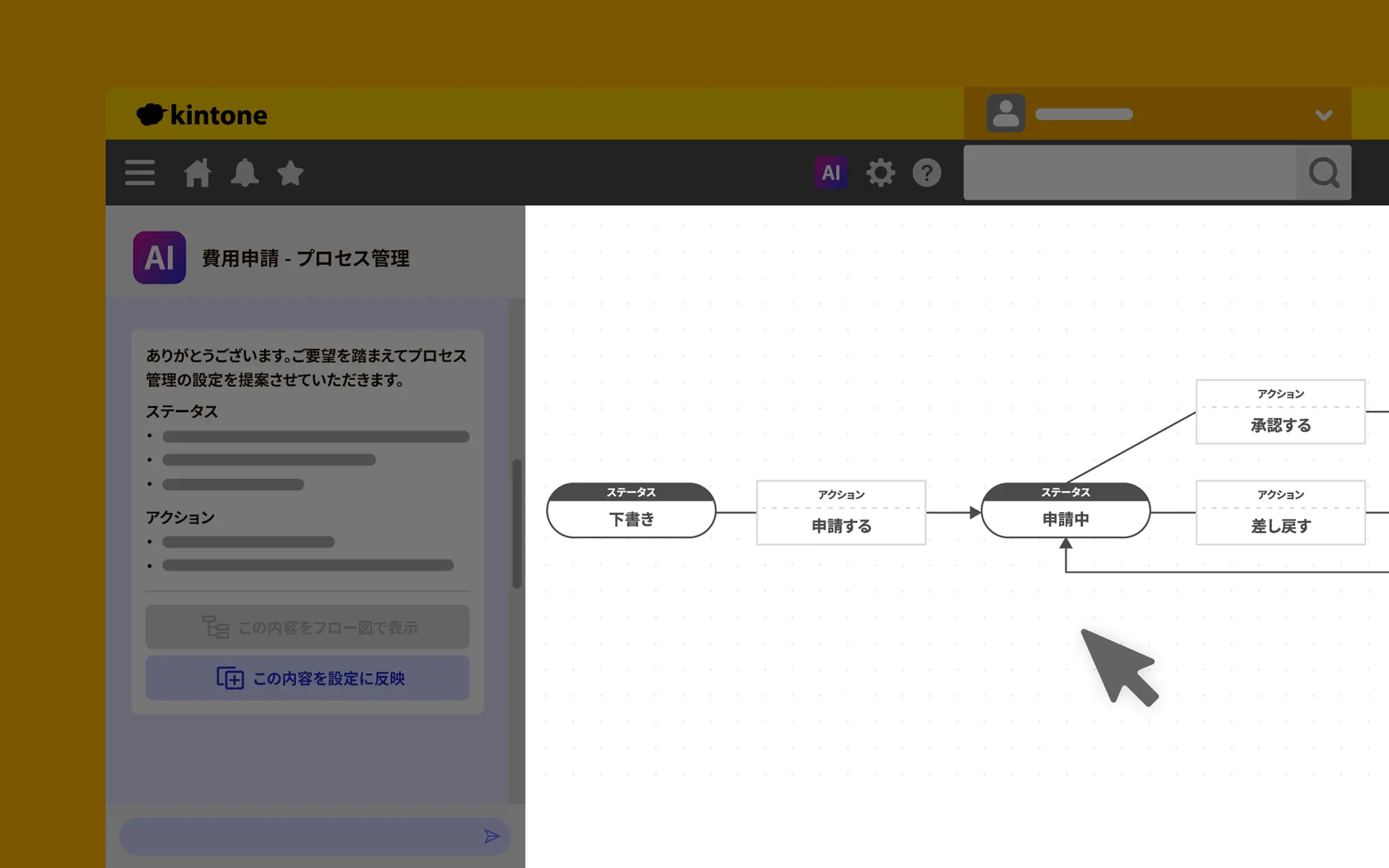Viewport: 1389px width, 868px height.
Task: Click the この内容を設定に反映 button
Action: pyautogui.click(x=308, y=678)
